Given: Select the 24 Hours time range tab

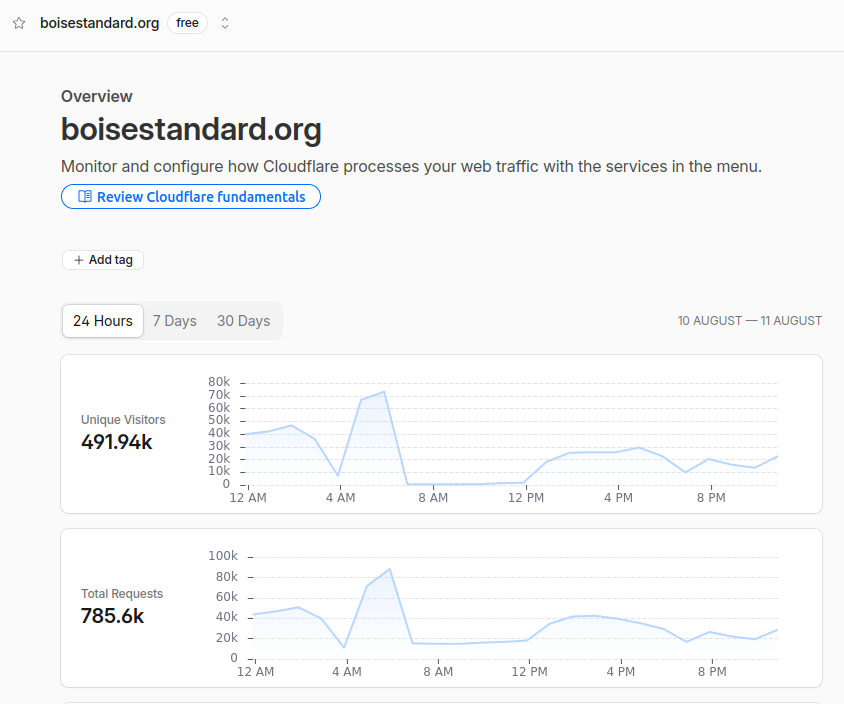Looking at the screenshot, I should pyautogui.click(x=103, y=321).
